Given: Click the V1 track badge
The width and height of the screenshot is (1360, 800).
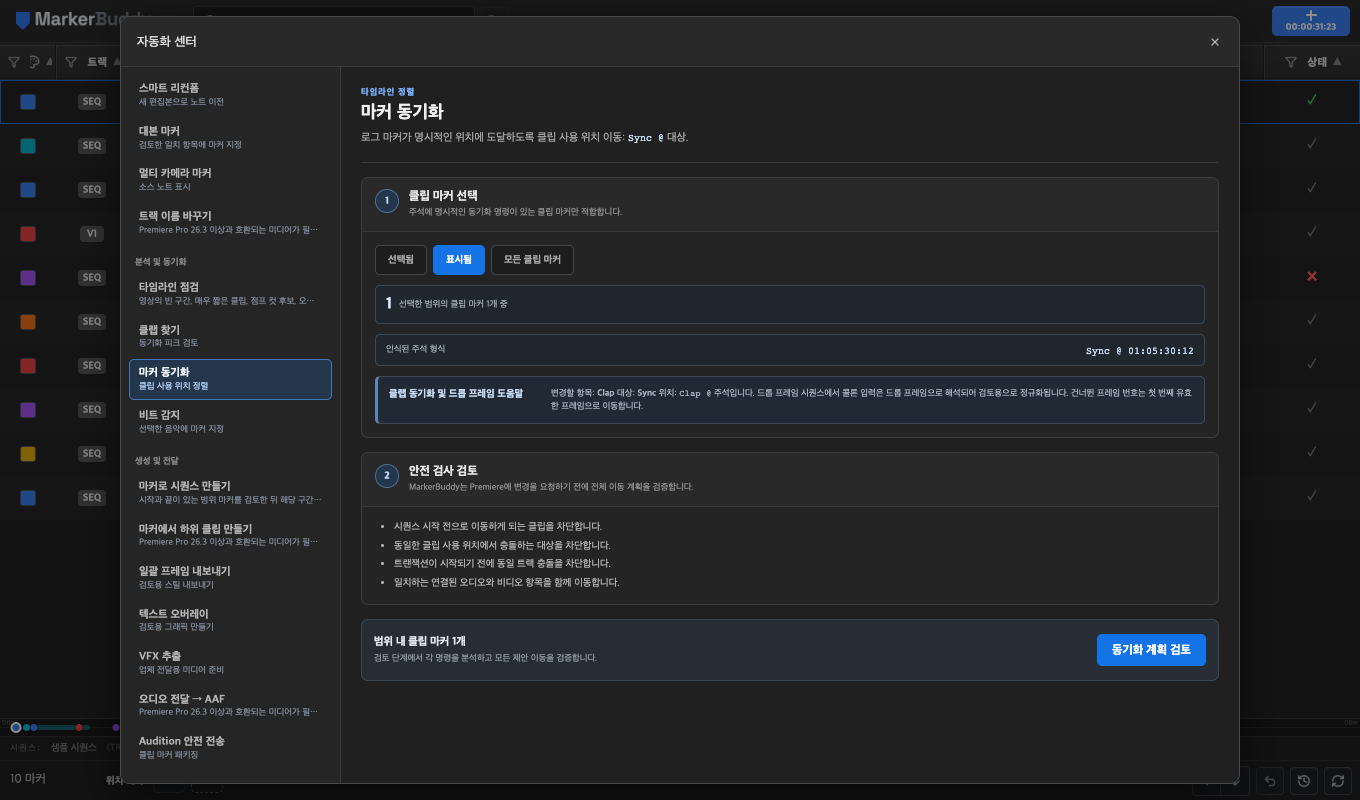Looking at the screenshot, I should tap(92, 233).
